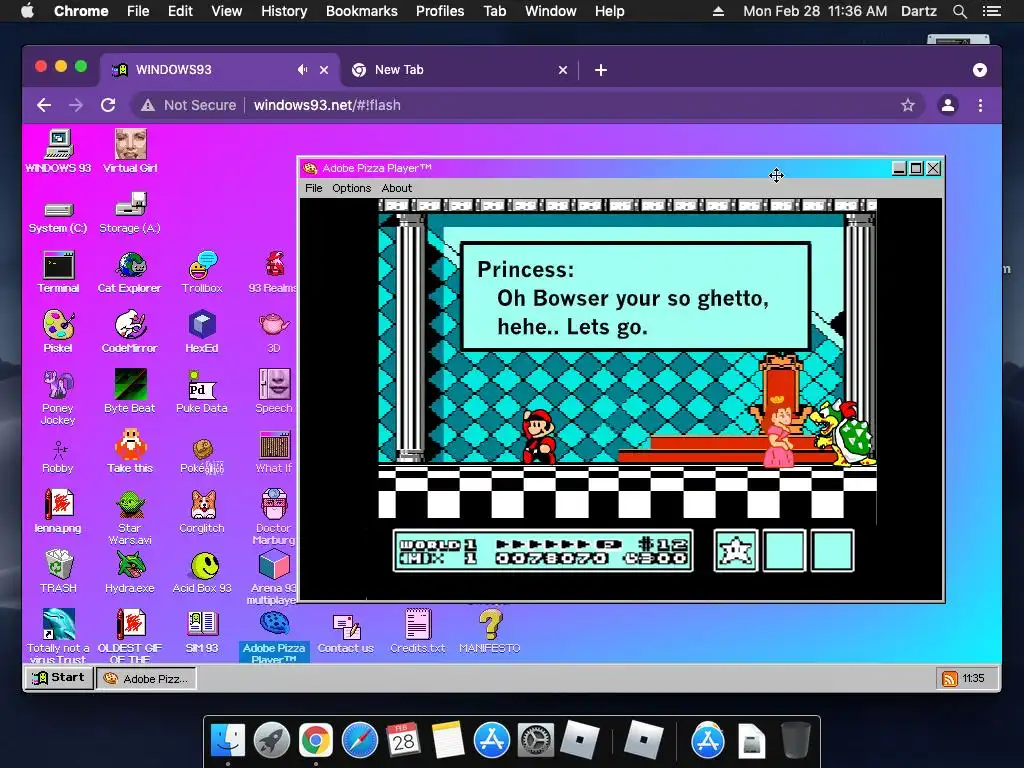
Task: Open the HexEd cube icon
Action: pyautogui.click(x=202, y=332)
